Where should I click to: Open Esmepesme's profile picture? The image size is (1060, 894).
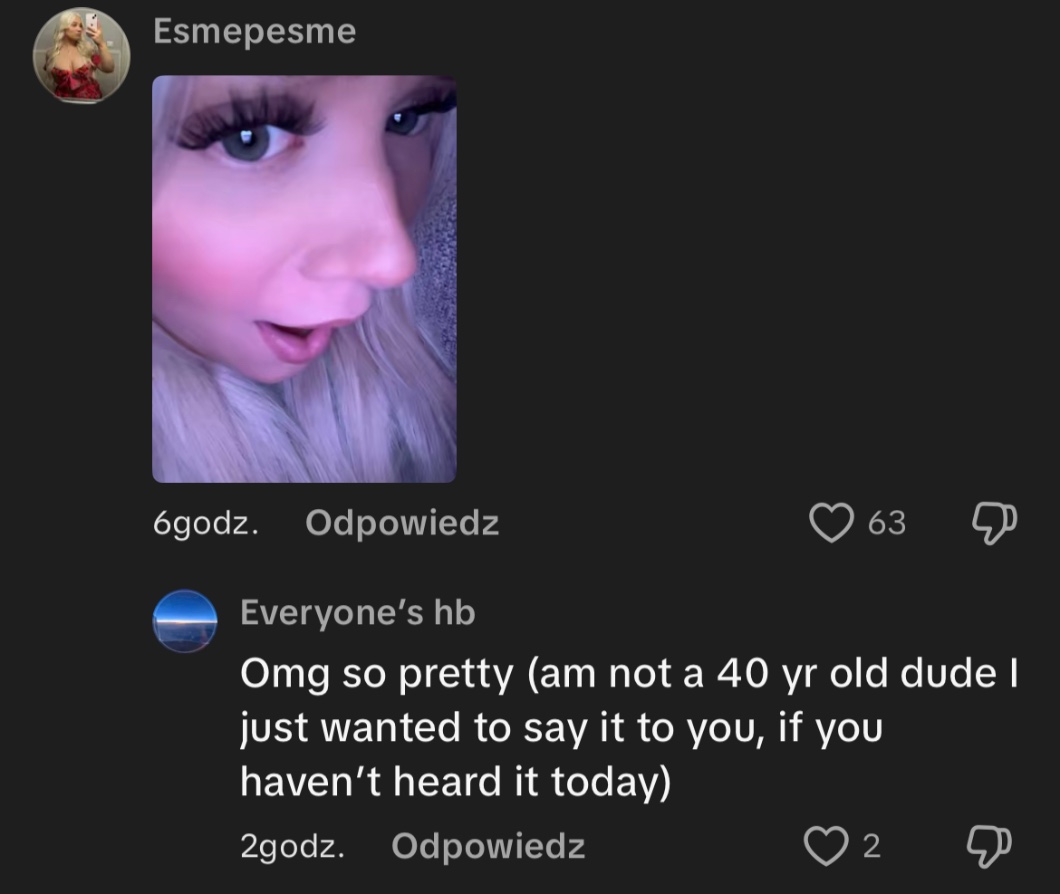82,58
